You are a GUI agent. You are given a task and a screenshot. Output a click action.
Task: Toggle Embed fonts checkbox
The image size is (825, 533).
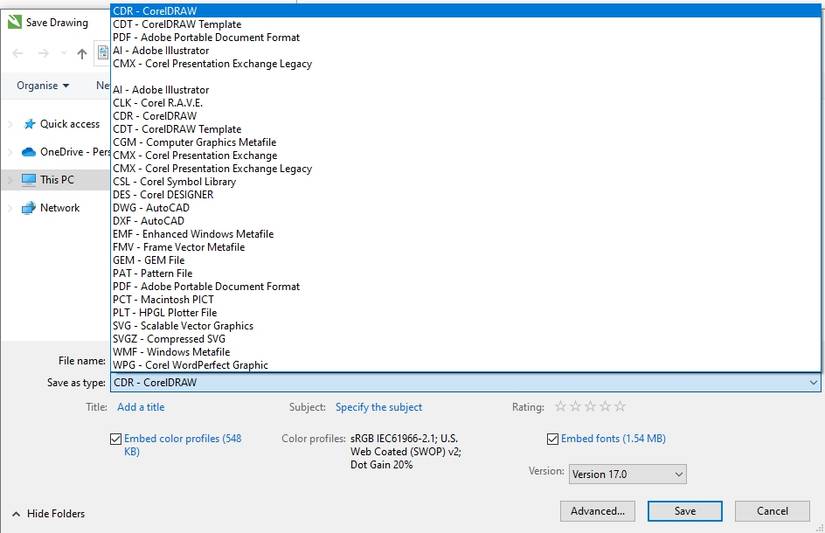[x=552, y=439]
